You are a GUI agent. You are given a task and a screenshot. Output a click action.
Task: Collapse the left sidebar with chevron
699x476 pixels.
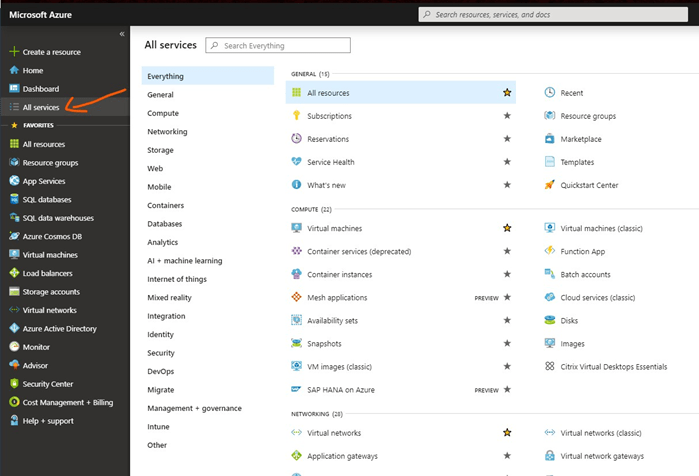click(122, 34)
